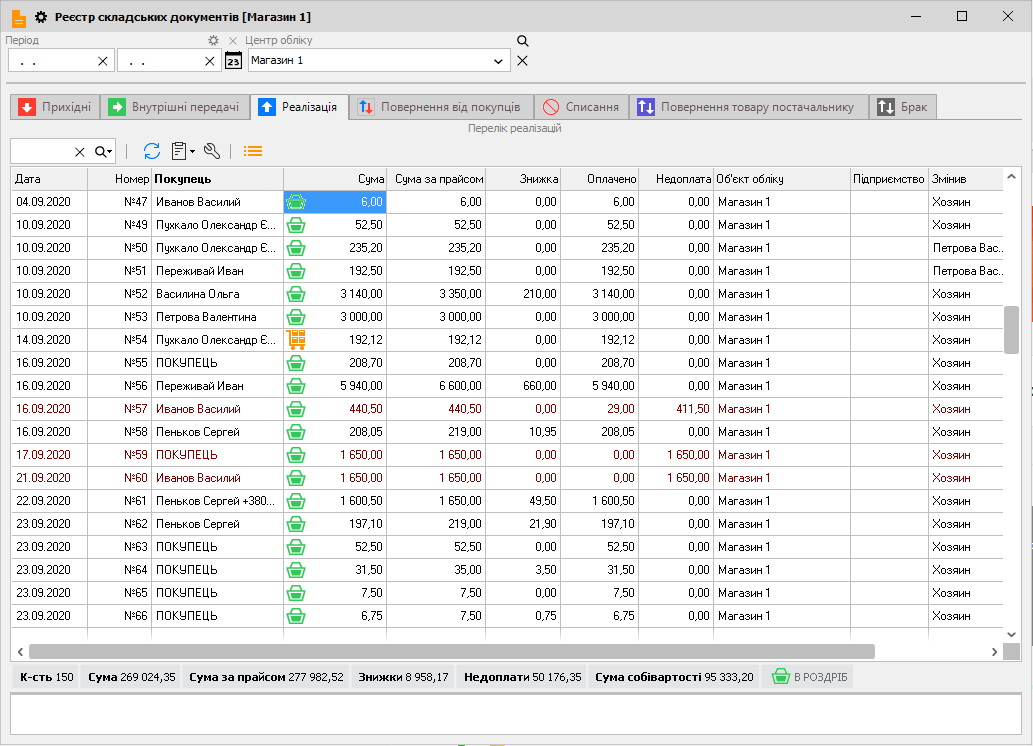Sort by the Недоплата column header
This screenshot has height=746, width=1033.
pyautogui.click(x=675, y=179)
